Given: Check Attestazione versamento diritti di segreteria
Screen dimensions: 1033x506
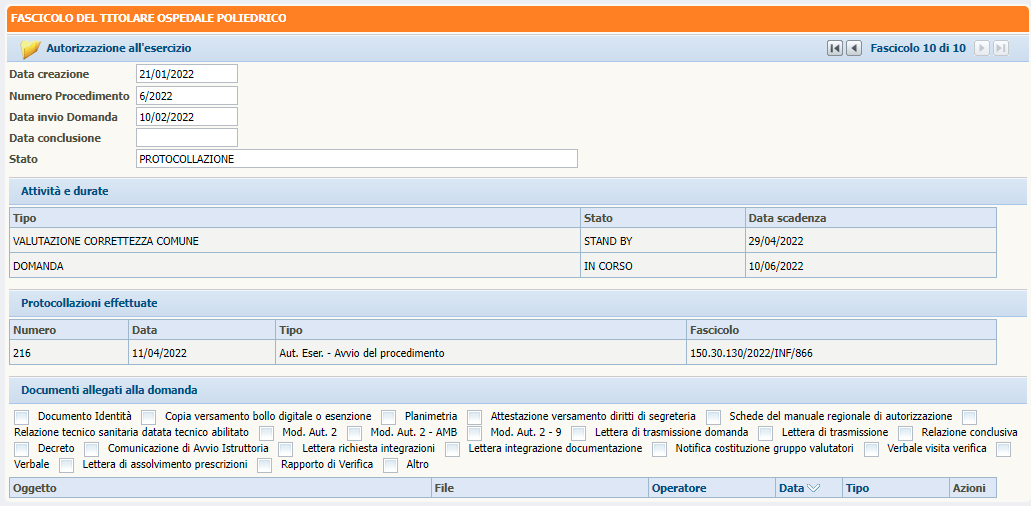Looking at the screenshot, I should 474,417.
